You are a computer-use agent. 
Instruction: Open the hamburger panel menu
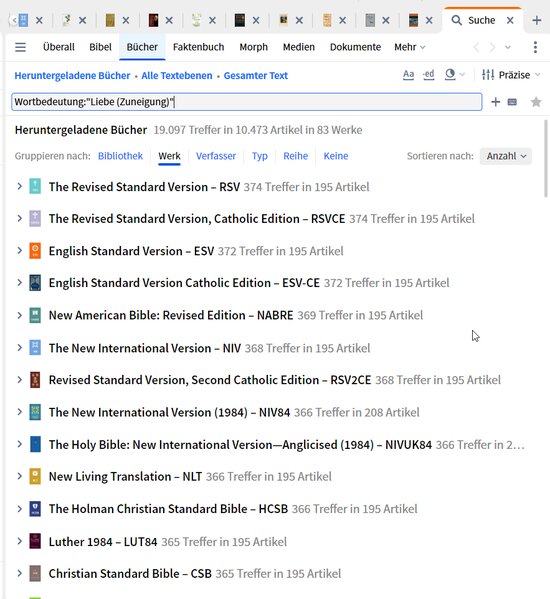tap(20, 47)
